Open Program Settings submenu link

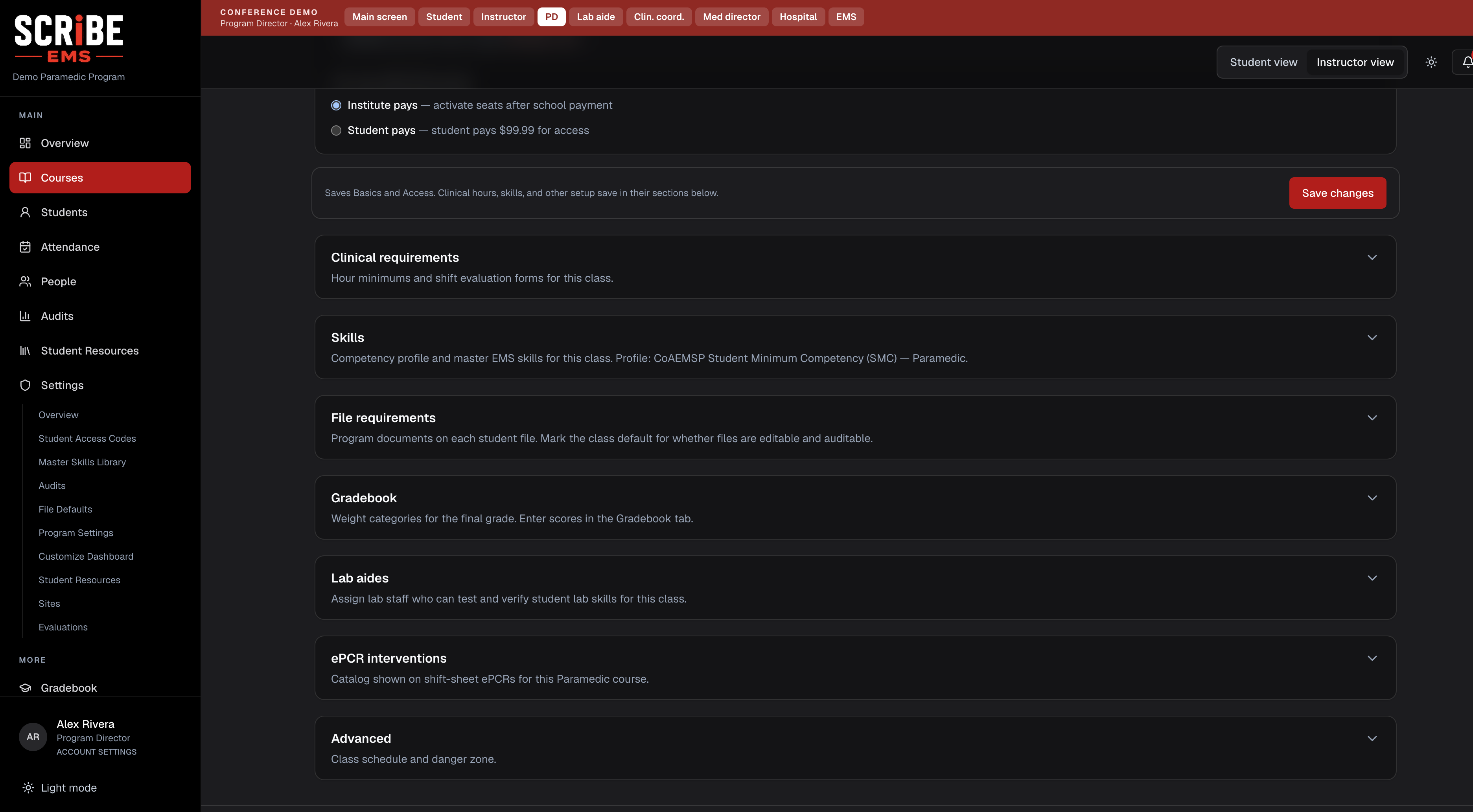76,533
